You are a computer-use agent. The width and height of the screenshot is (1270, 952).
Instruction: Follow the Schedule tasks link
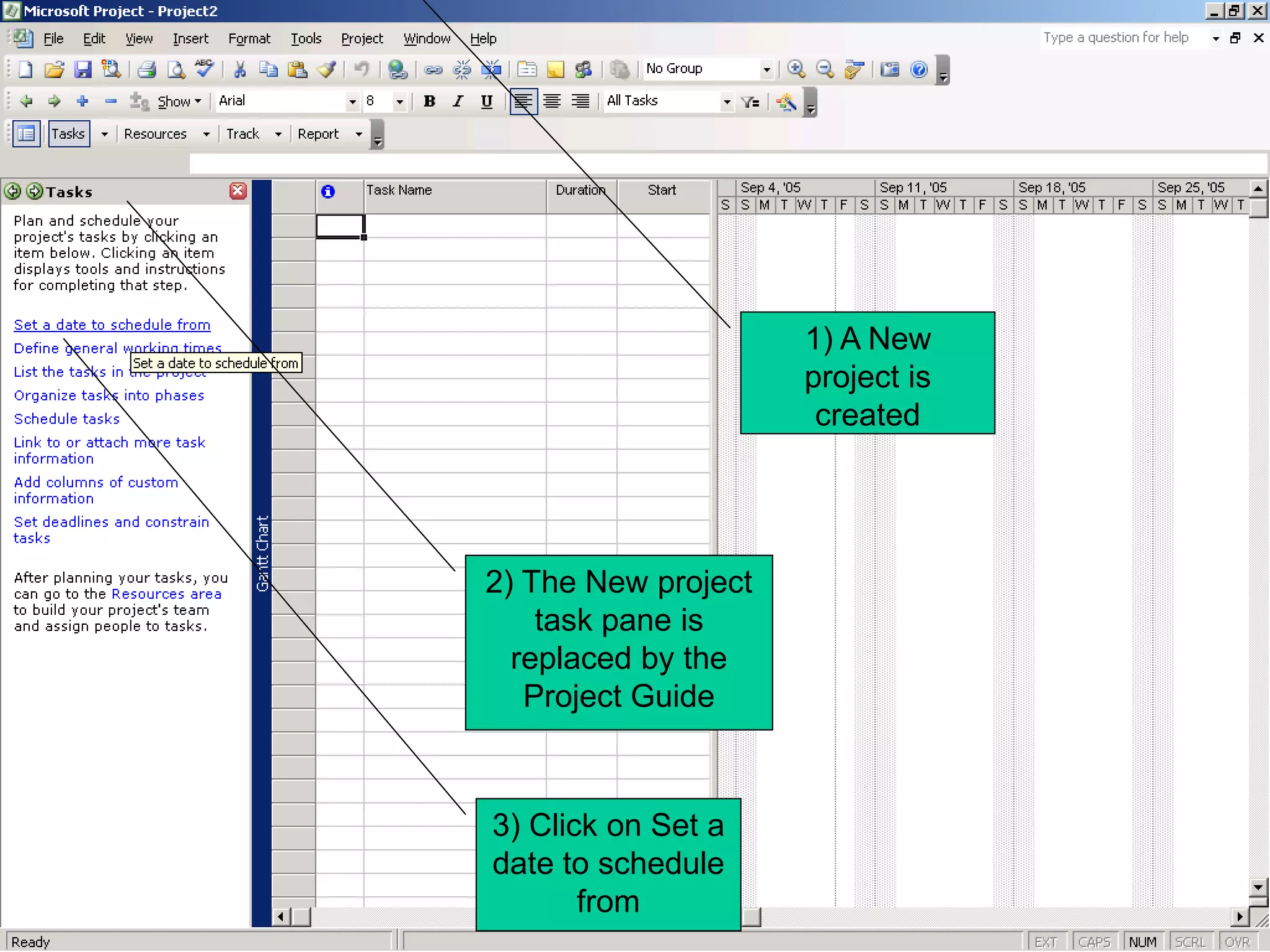67,419
